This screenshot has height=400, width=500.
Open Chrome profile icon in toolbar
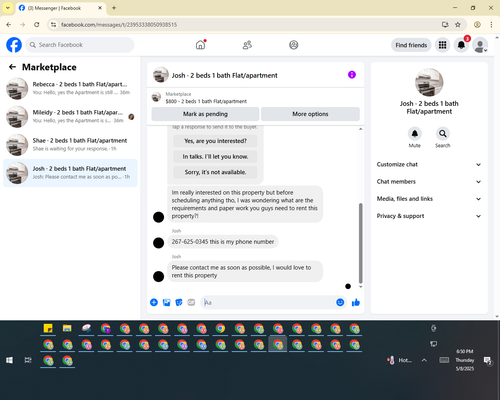[x=477, y=24]
